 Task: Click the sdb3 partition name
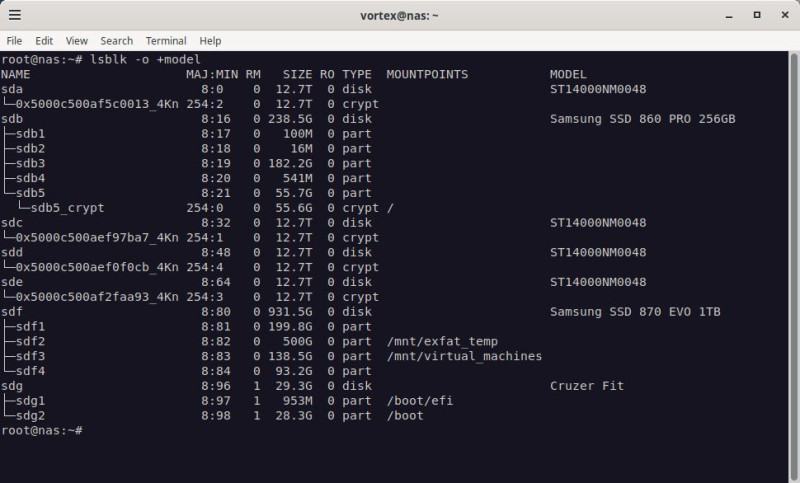[30, 163]
